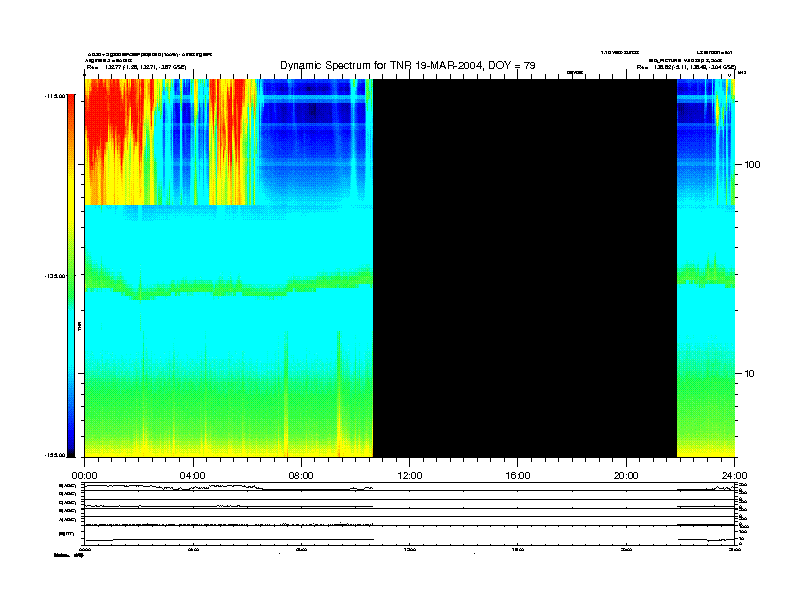Click the vertical rainbow color scale bar
792x612 pixels.
[x=71, y=276]
